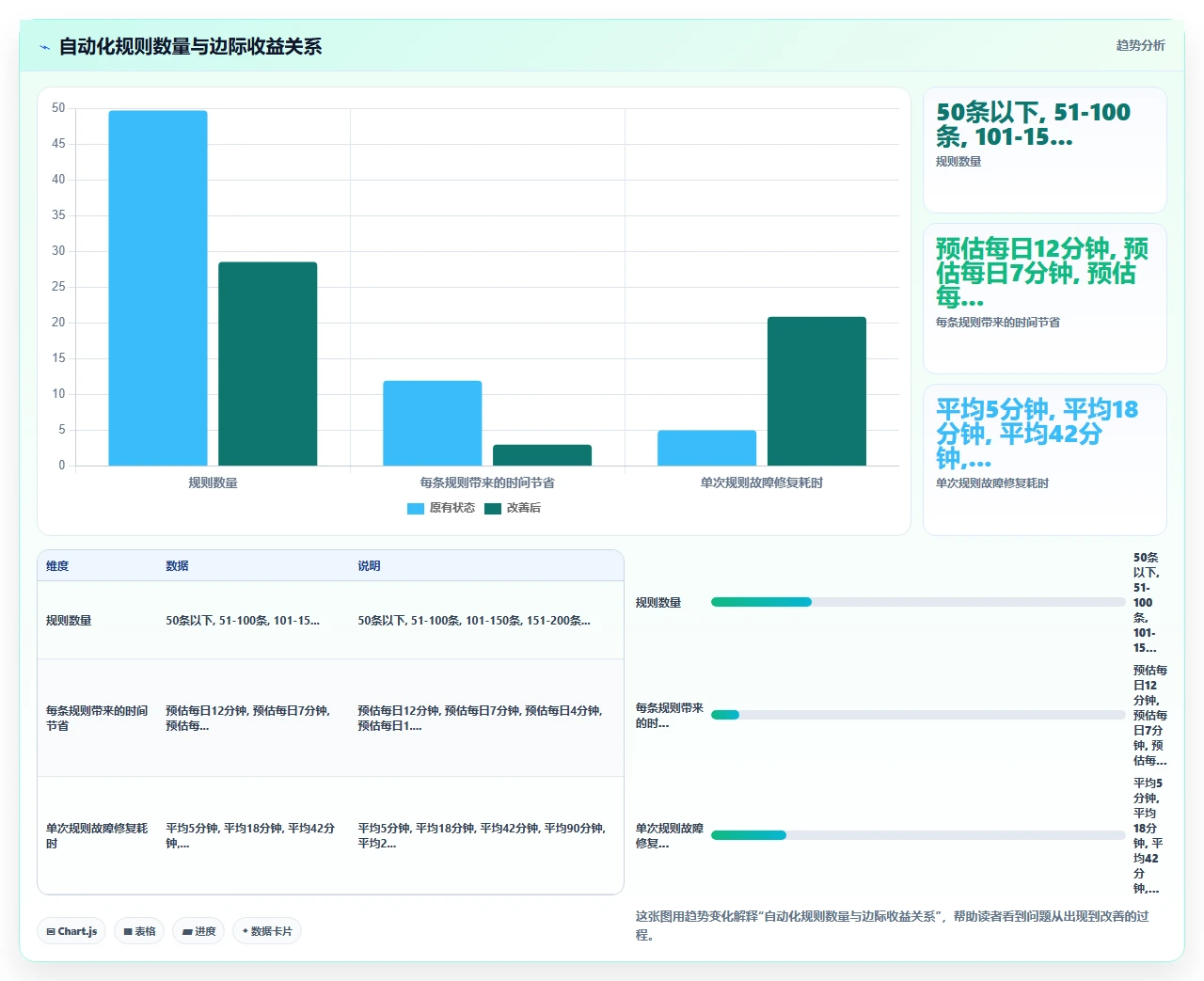The image size is (1204, 981).
Task: Click the 每条规则带来的时间节省 progress bar
Action: point(918,715)
